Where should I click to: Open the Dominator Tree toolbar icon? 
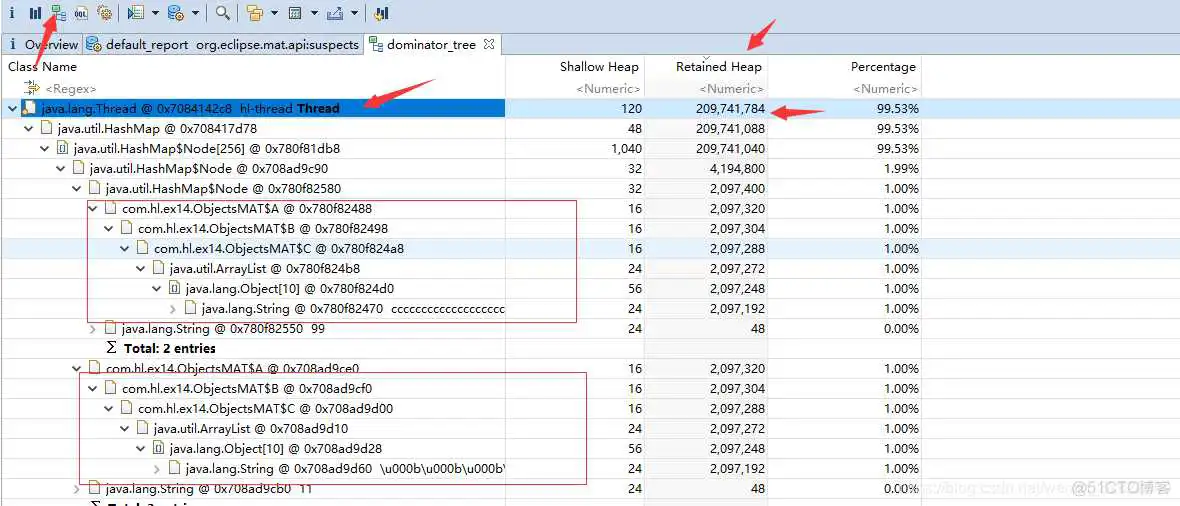click(x=58, y=13)
